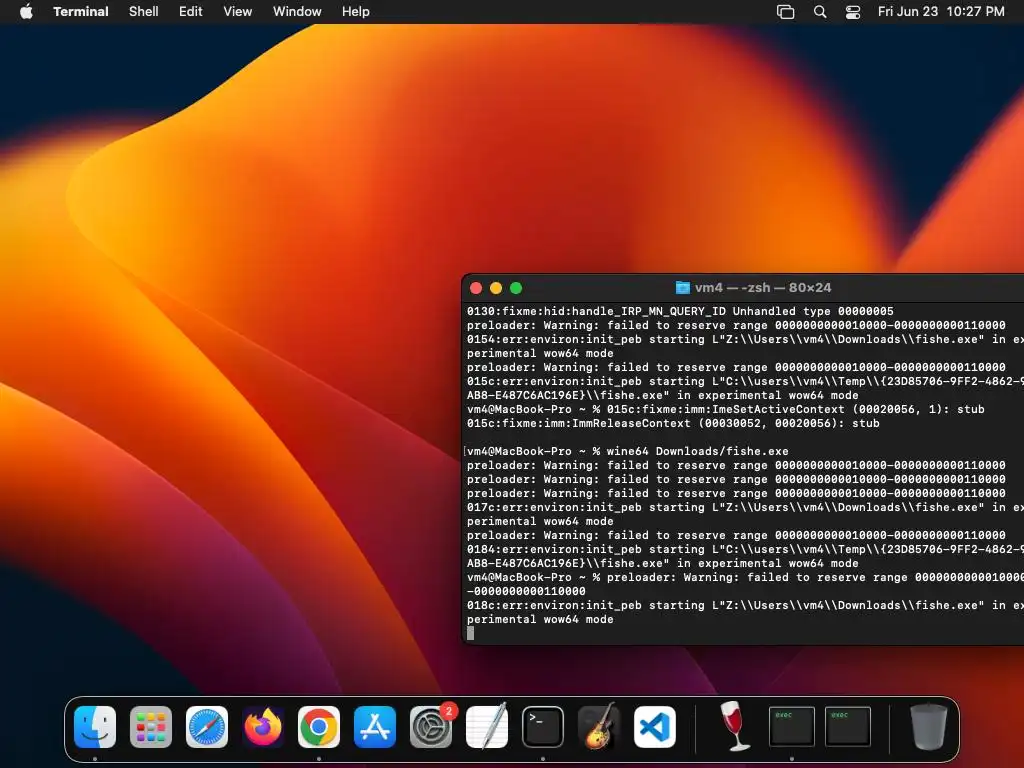This screenshot has height=768, width=1024.
Task: Click the first exec window in Dock
Action: pyautogui.click(x=792, y=726)
